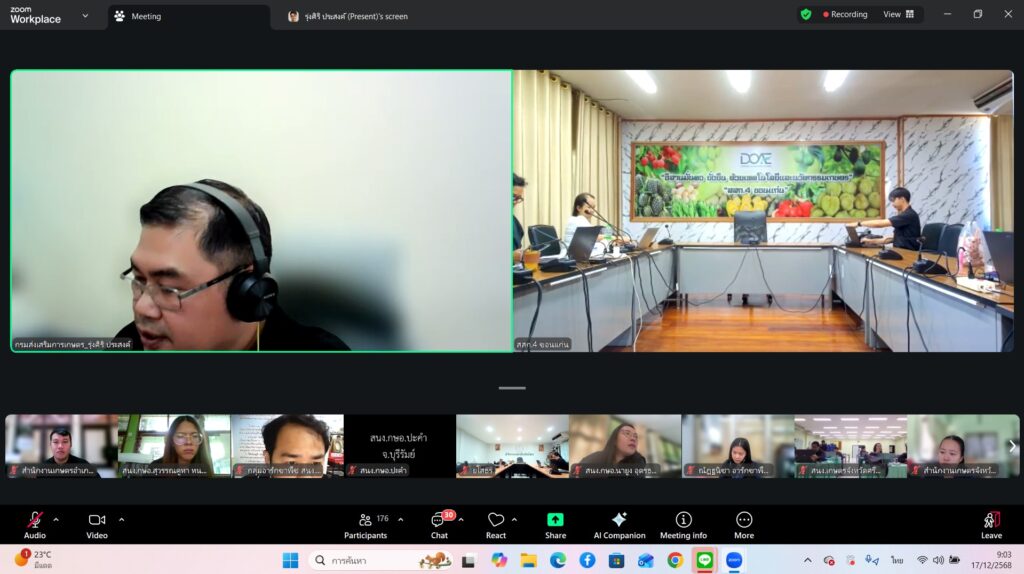
Task: Open AI Companion
Action: click(x=619, y=524)
